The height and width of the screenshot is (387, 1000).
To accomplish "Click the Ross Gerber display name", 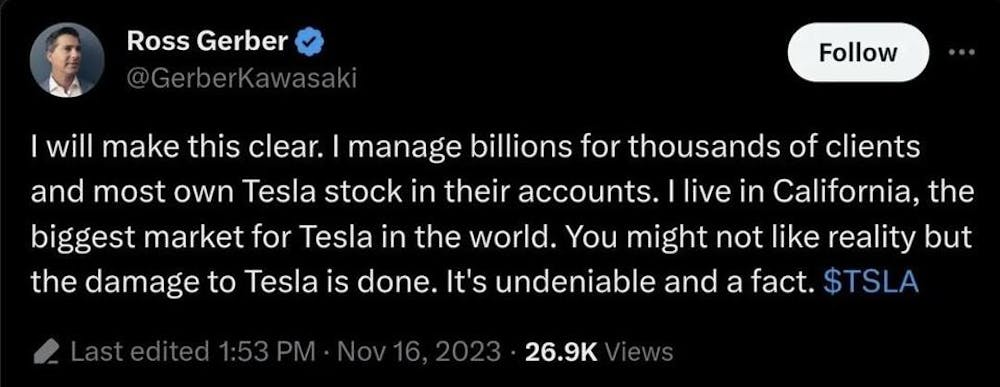I will coord(207,42).
